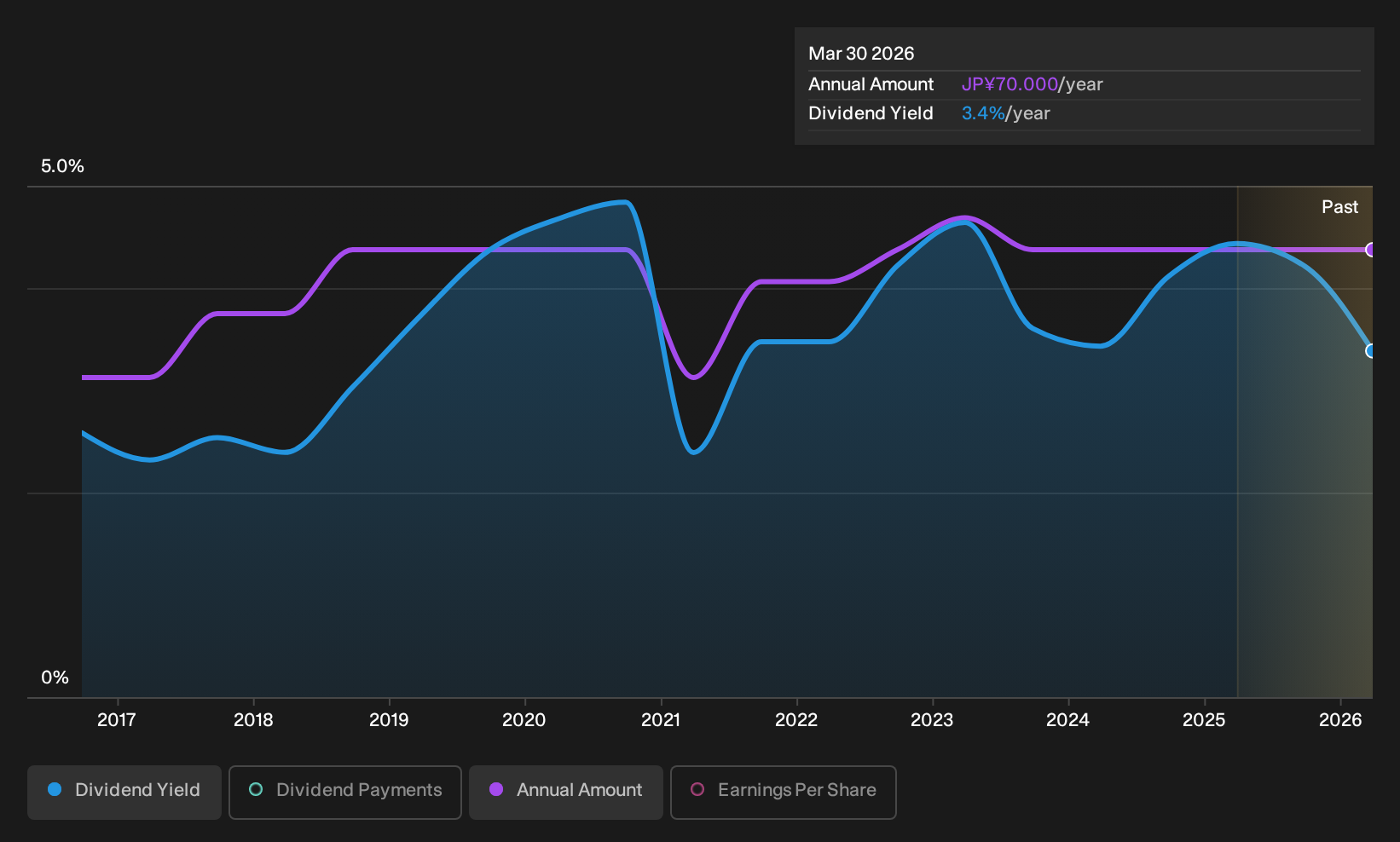The height and width of the screenshot is (842, 1400).
Task: Select the blue endpoint marker on Dividend Yield line
Action: coord(1371,351)
